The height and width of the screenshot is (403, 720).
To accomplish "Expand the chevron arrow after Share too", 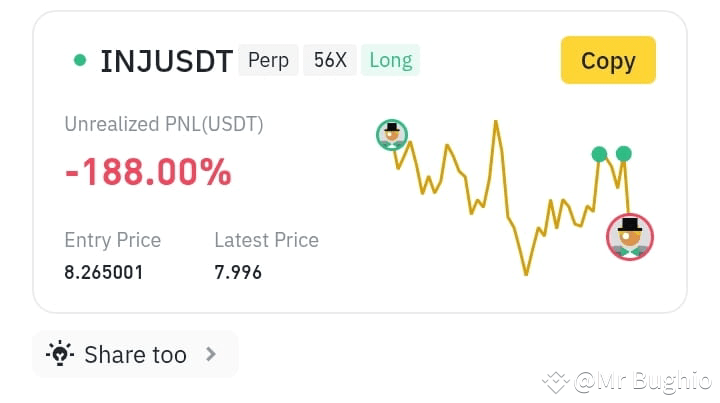I will click(x=211, y=354).
